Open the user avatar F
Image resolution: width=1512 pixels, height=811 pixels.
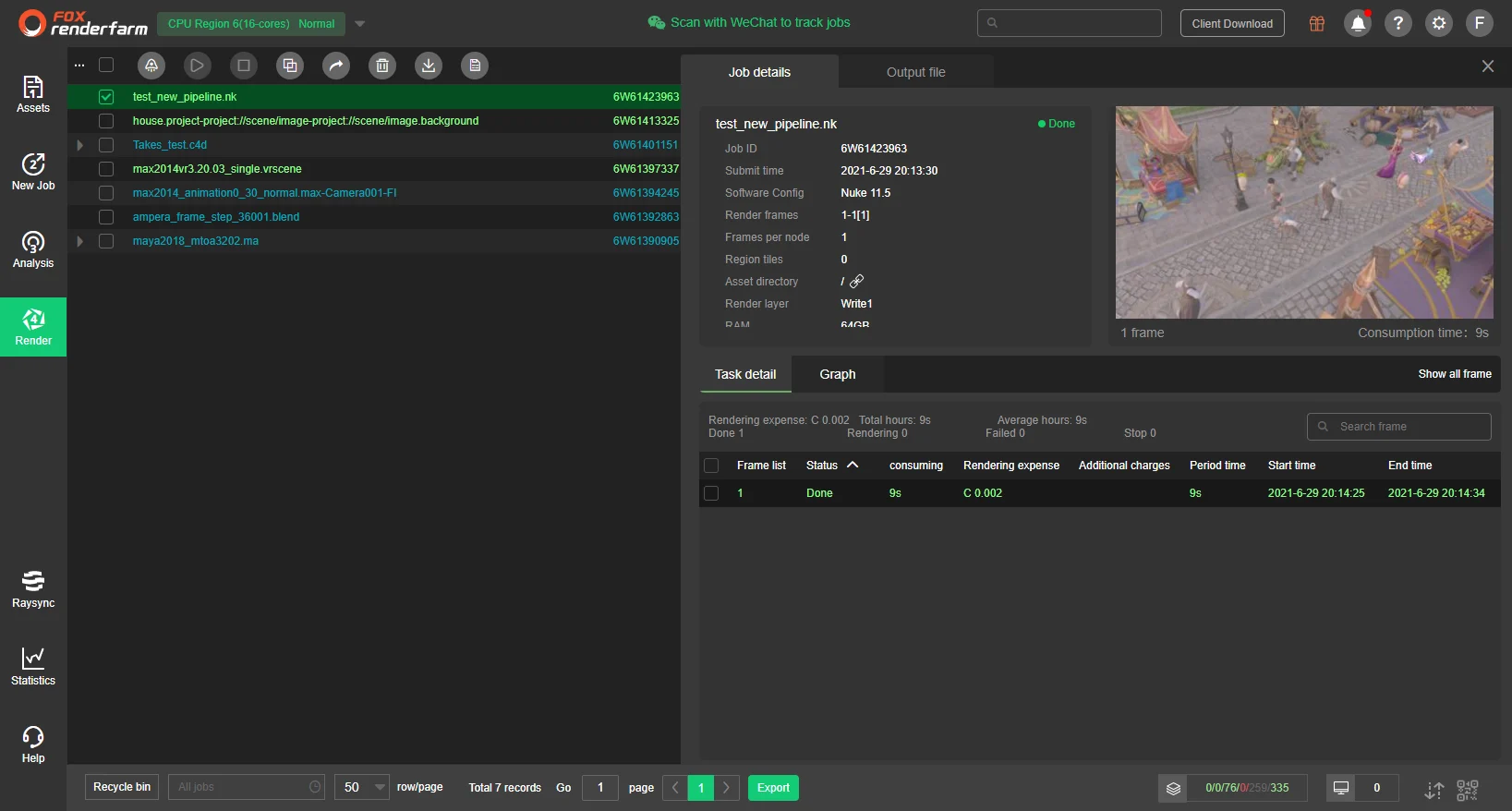tap(1480, 23)
